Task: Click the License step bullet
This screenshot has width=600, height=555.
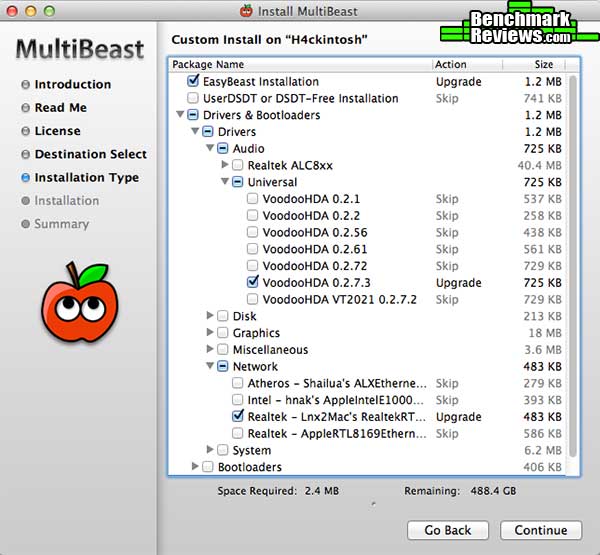Action: 25,131
